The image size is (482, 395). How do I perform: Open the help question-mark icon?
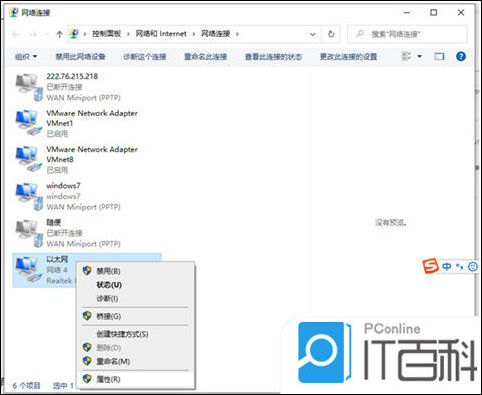coord(461,56)
